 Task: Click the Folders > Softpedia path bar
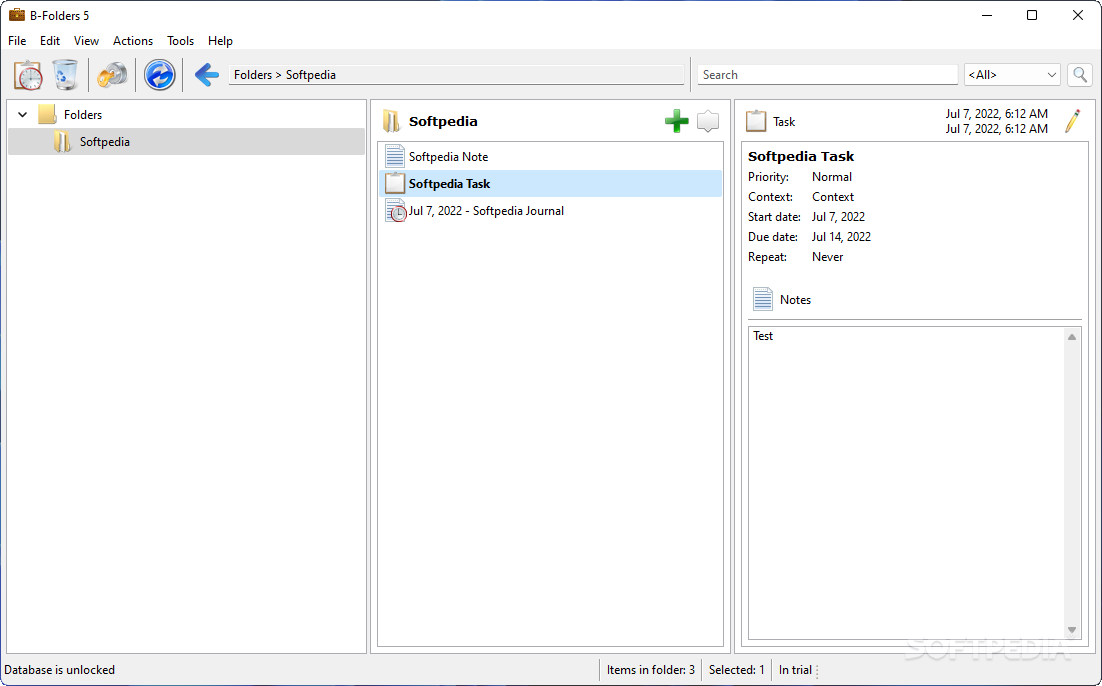click(456, 75)
